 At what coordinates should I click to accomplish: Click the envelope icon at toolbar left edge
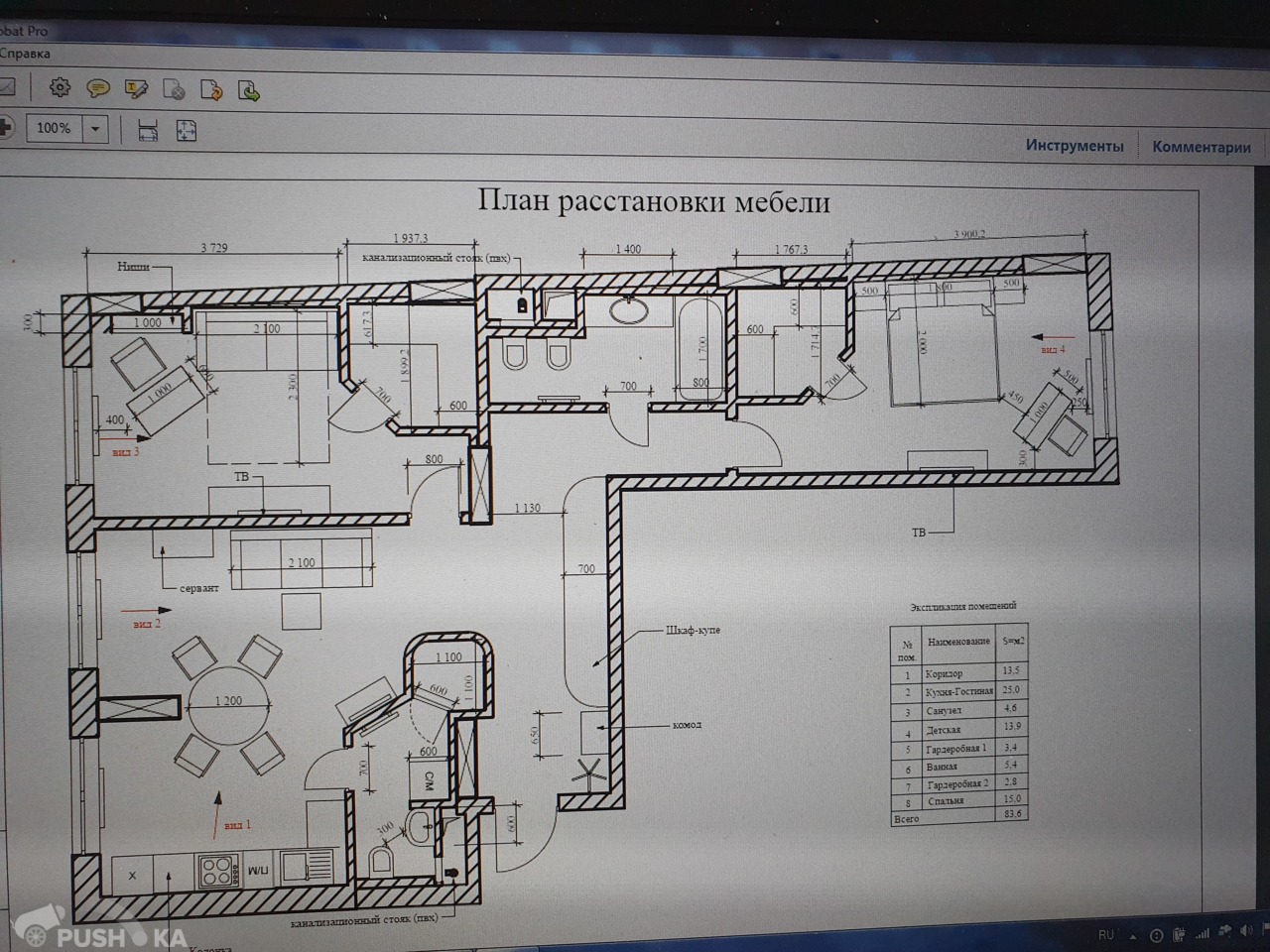(6, 87)
